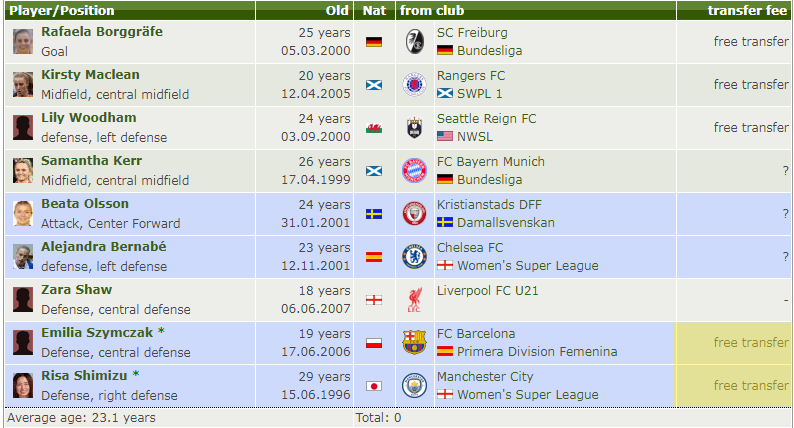The width and height of the screenshot is (794, 428).
Task: Click the Samantha Kerr name link
Action: (91, 161)
